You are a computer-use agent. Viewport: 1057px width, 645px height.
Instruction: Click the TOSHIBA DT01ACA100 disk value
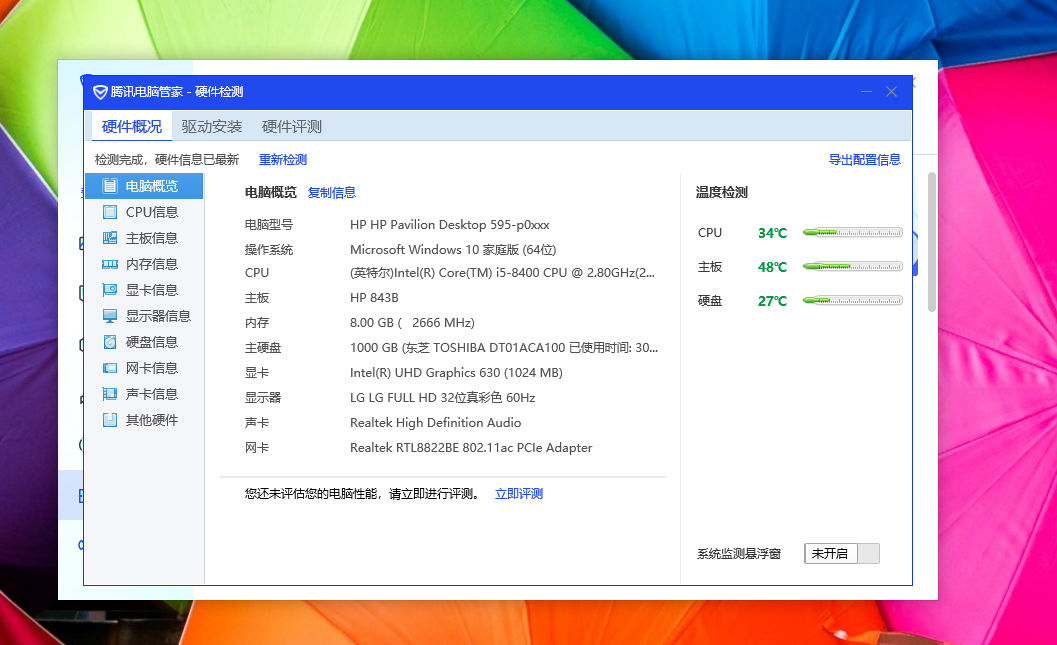(x=504, y=348)
